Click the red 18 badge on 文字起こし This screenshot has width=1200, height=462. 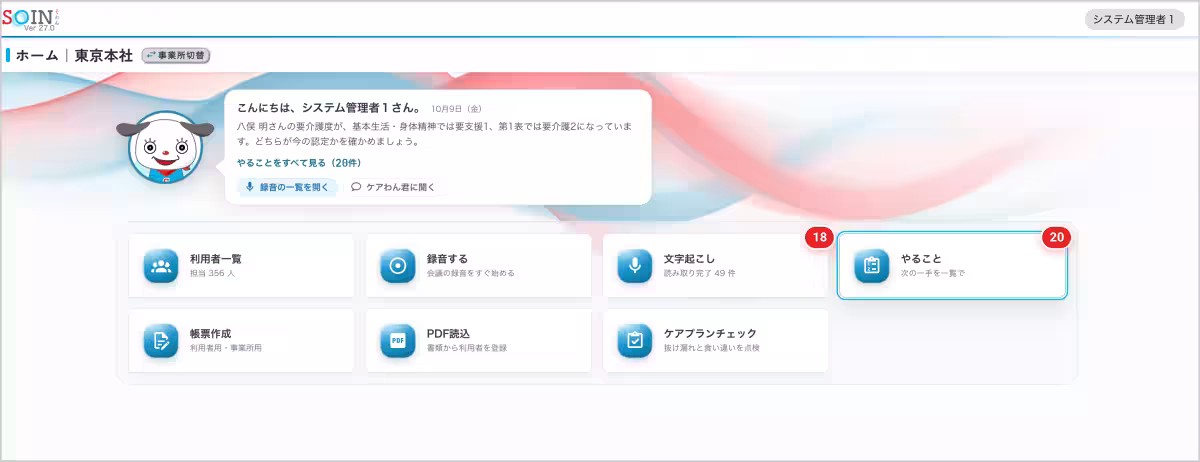pos(819,238)
